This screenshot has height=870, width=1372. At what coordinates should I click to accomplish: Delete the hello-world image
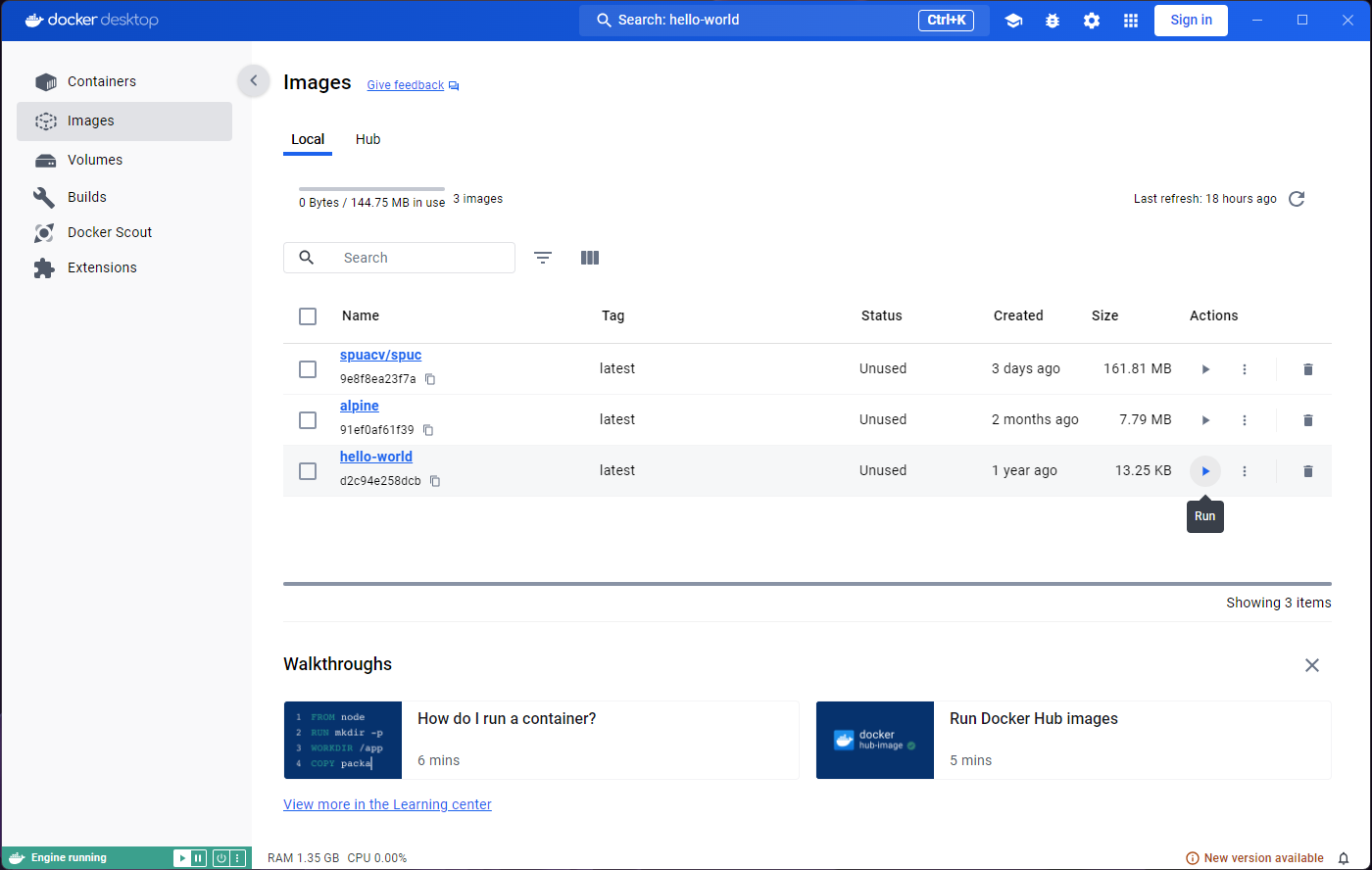(1307, 471)
